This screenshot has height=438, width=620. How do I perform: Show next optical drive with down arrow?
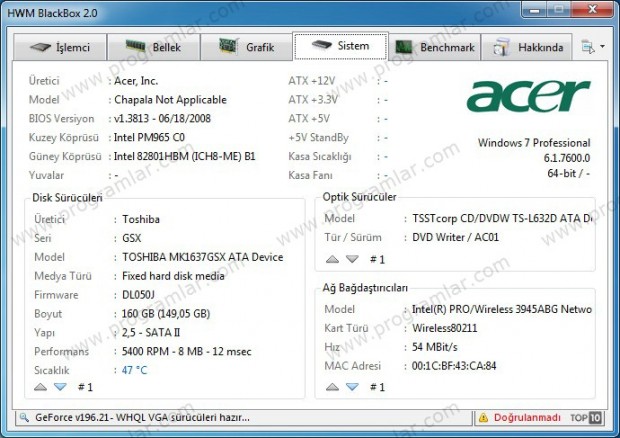point(352,259)
